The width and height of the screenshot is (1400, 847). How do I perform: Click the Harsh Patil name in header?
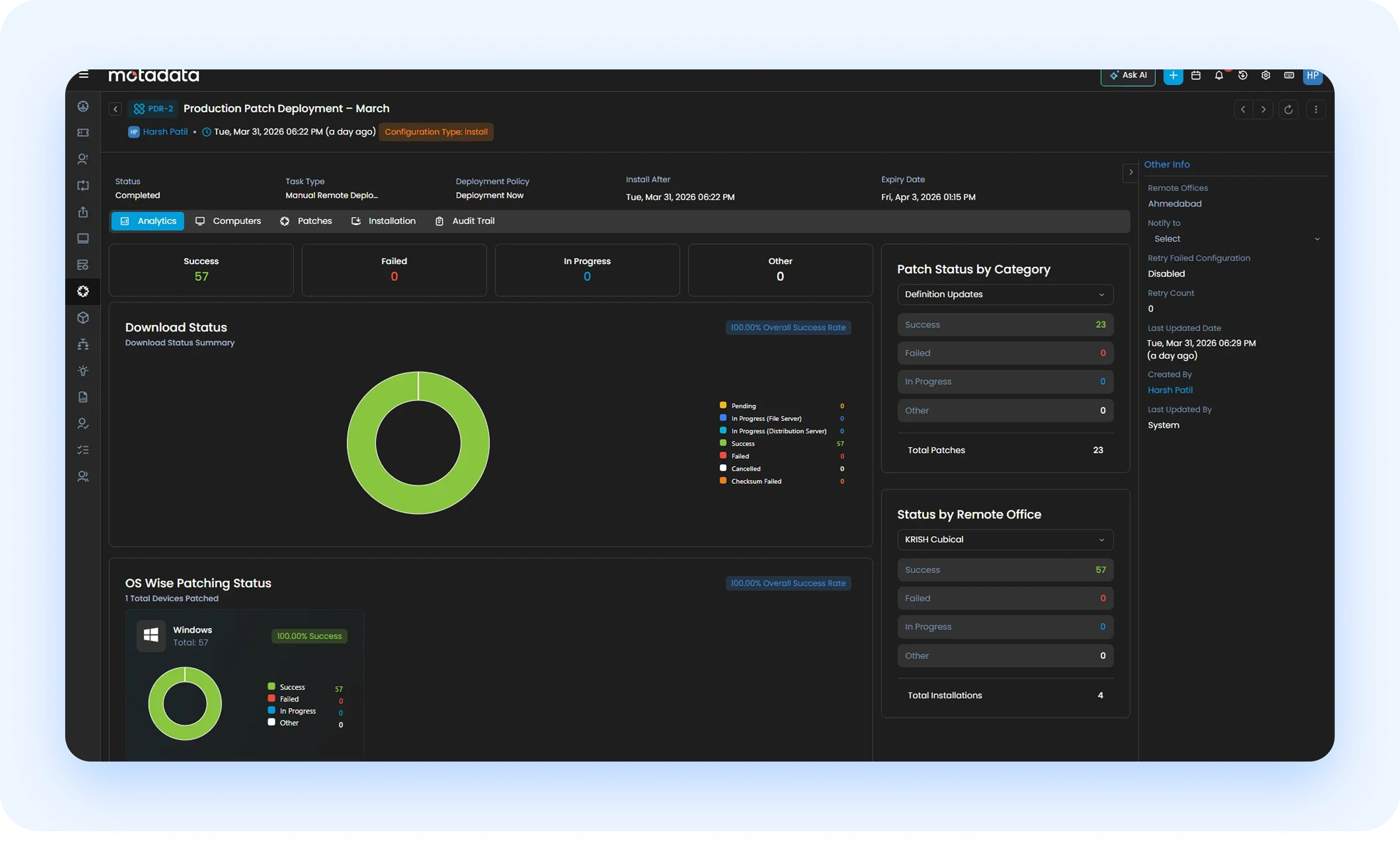click(165, 132)
